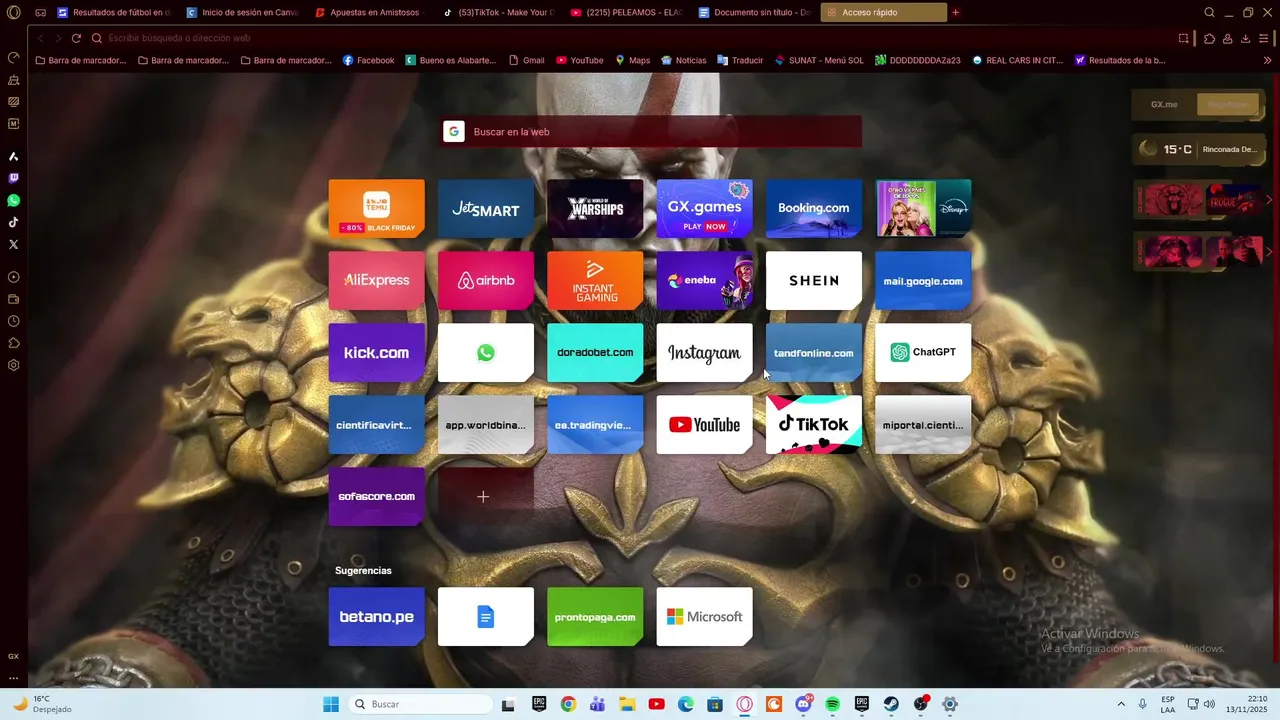Expand the second game deals carousel arrow

click(x=1269, y=251)
